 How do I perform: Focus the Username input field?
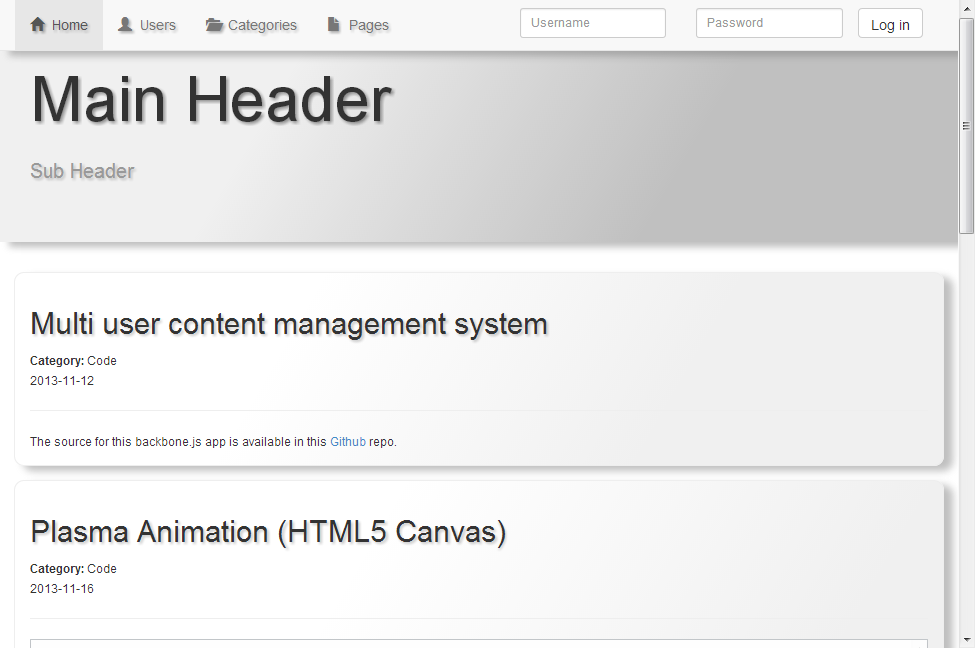(592, 23)
